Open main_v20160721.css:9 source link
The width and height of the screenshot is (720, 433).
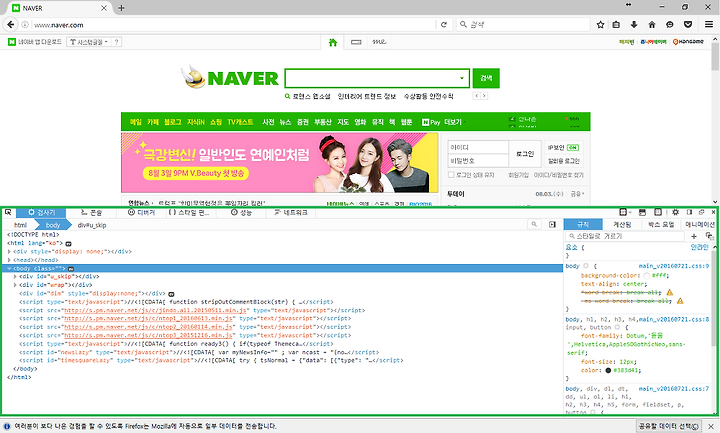pyautogui.click(x=674, y=266)
